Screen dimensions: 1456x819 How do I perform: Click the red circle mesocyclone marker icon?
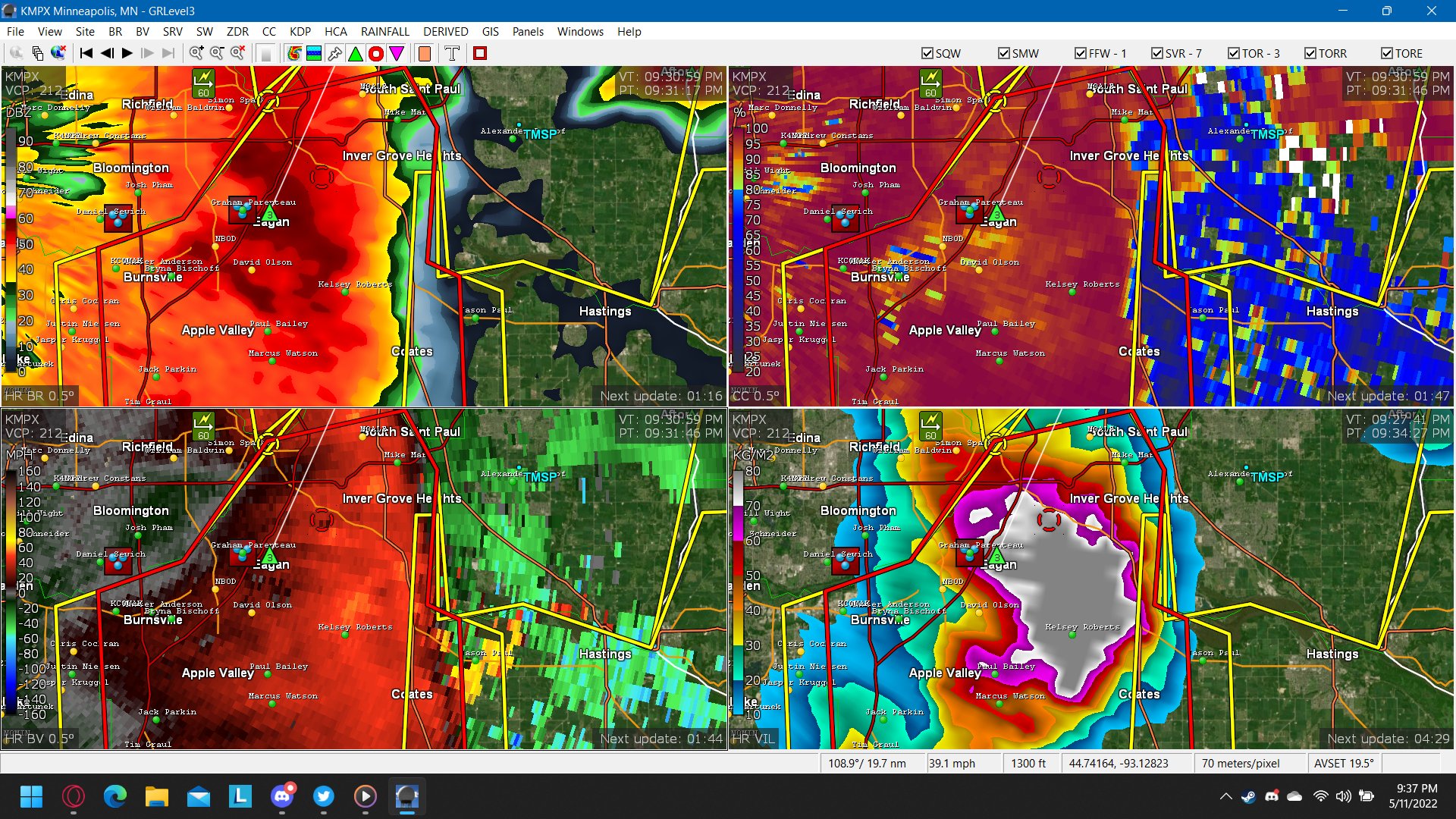(x=375, y=53)
